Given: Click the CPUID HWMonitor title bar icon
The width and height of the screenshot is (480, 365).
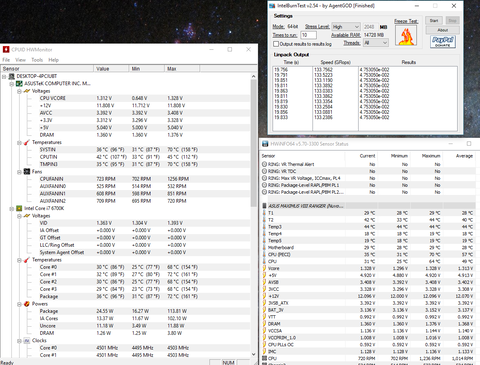Looking at the screenshot, I should point(6,50).
